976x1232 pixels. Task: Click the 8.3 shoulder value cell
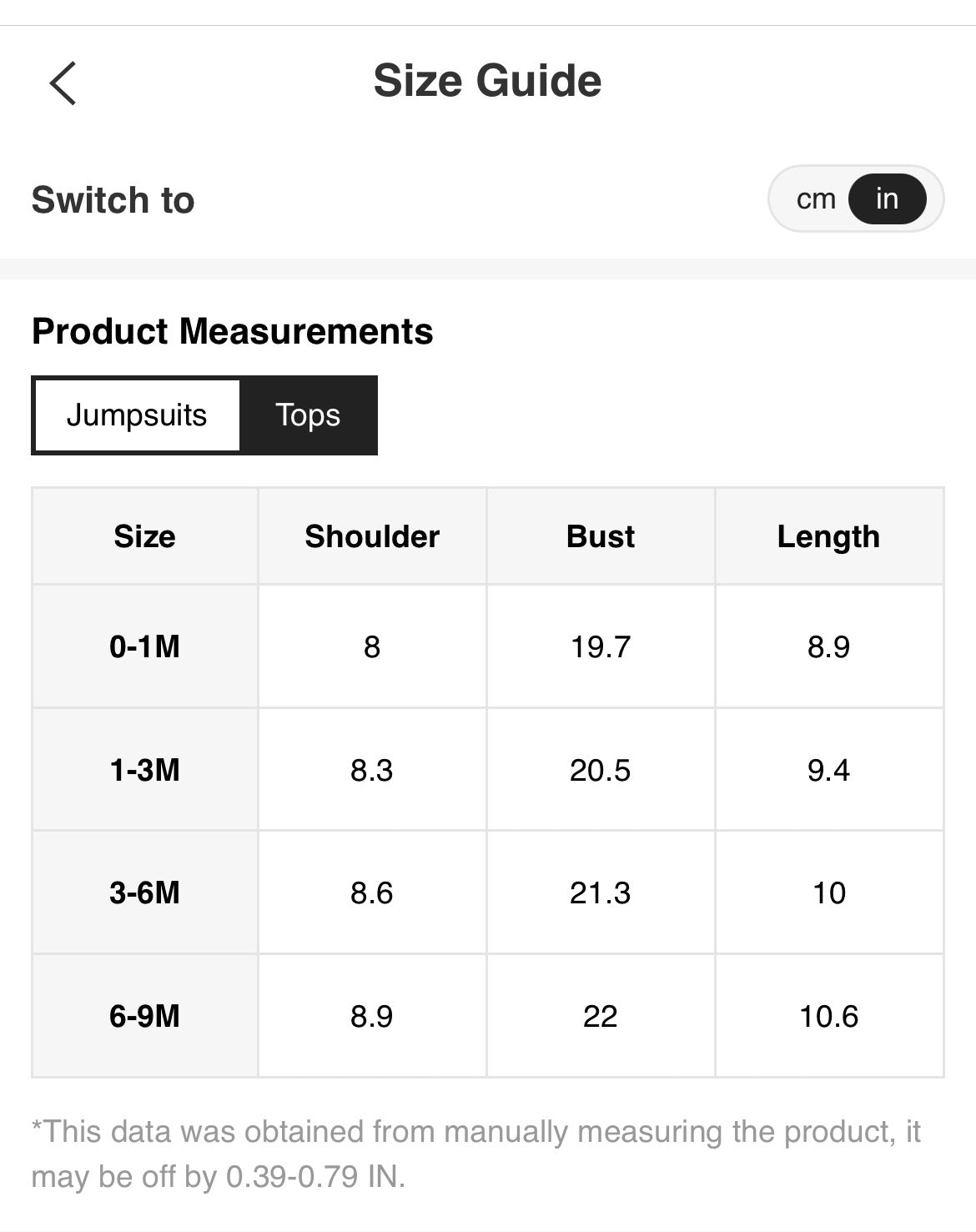pyautogui.click(x=372, y=770)
